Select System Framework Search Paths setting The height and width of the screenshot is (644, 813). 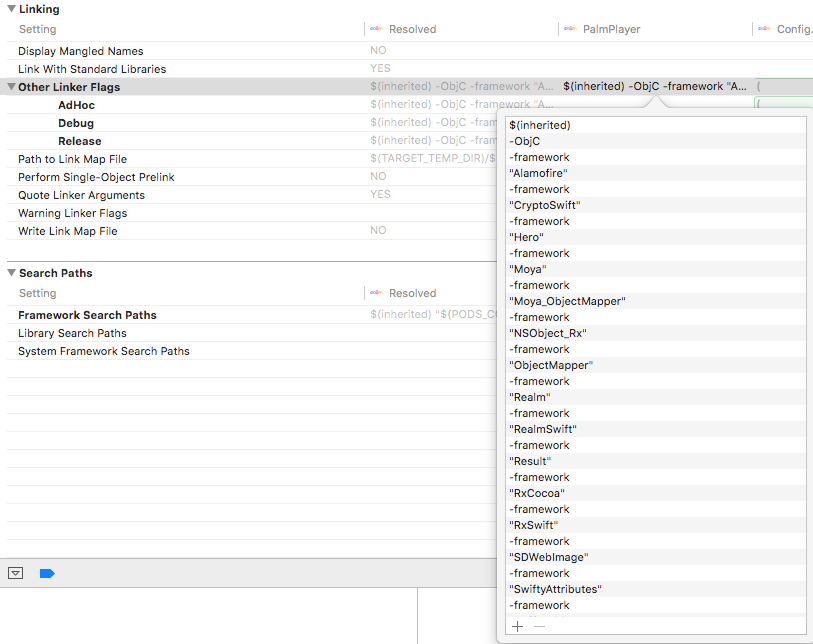(x=104, y=351)
